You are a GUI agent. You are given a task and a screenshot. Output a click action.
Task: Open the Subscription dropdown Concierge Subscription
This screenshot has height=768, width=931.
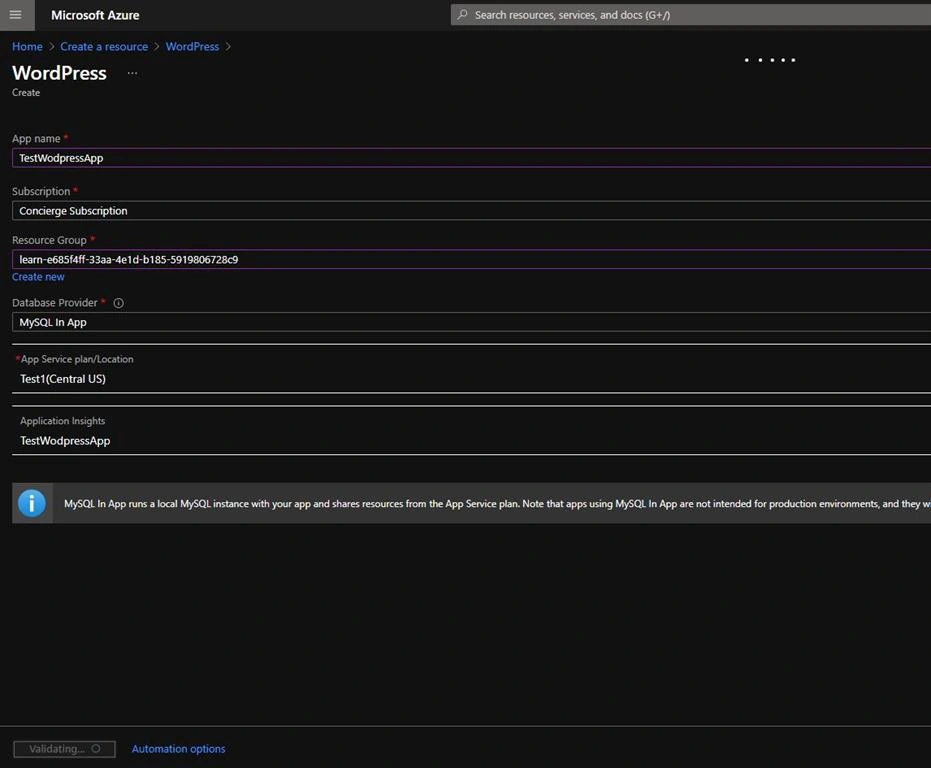pos(471,211)
